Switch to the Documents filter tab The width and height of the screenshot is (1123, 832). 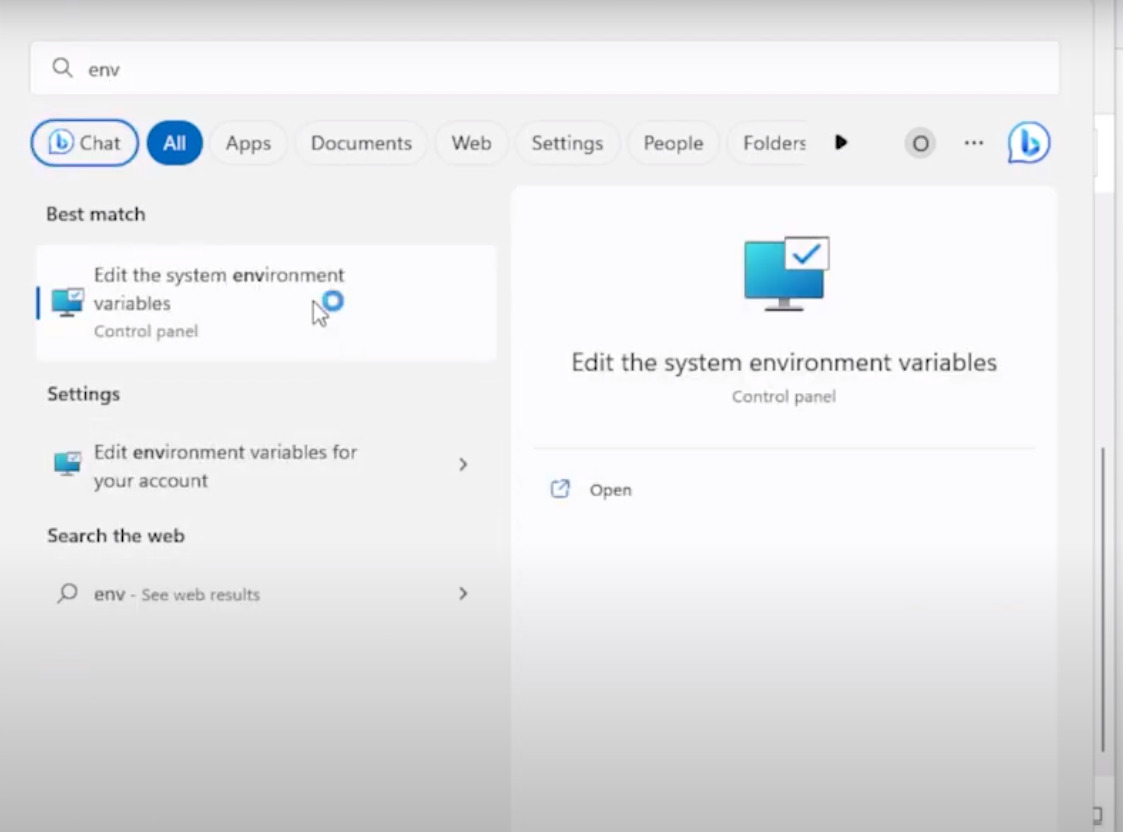point(361,143)
